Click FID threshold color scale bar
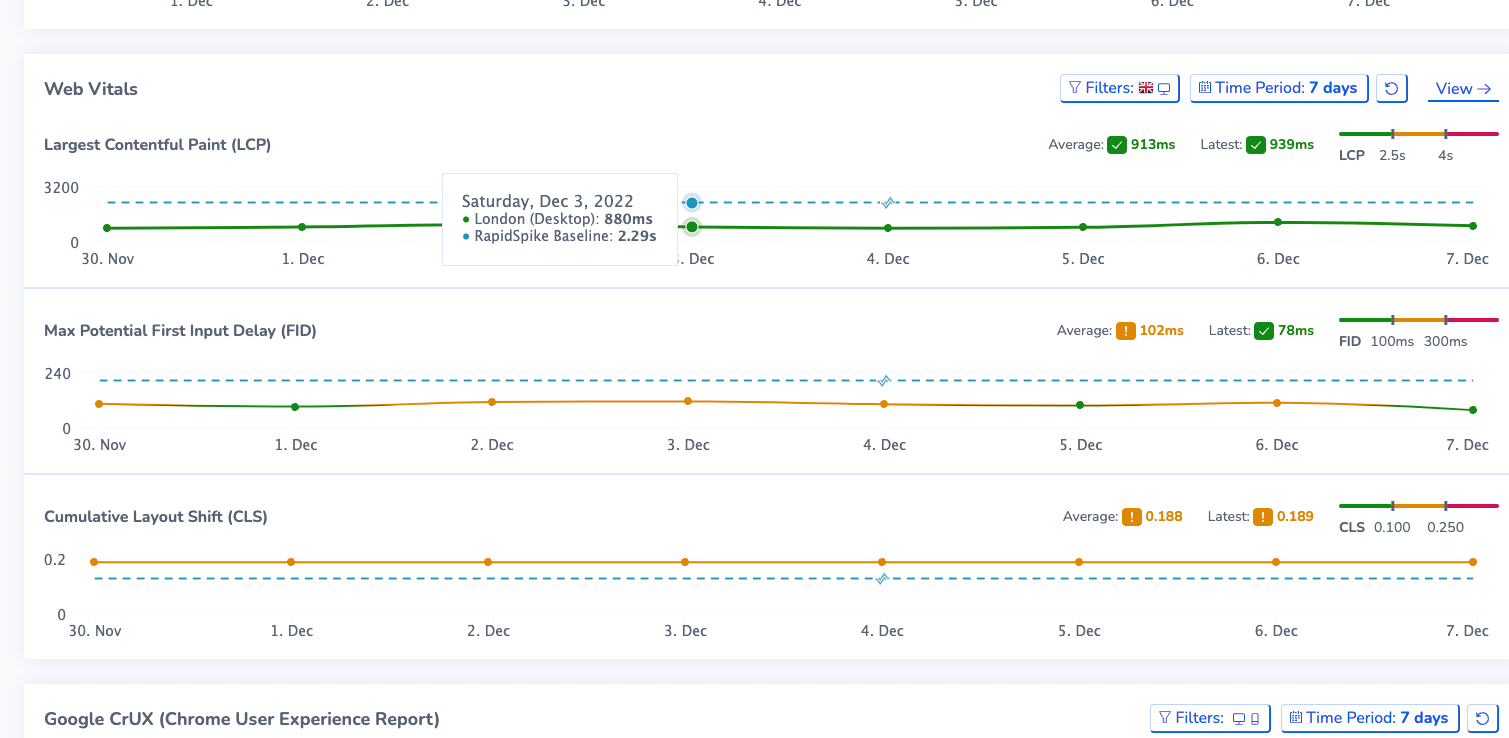The image size is (1509, 738). [x=1419, y=320]
